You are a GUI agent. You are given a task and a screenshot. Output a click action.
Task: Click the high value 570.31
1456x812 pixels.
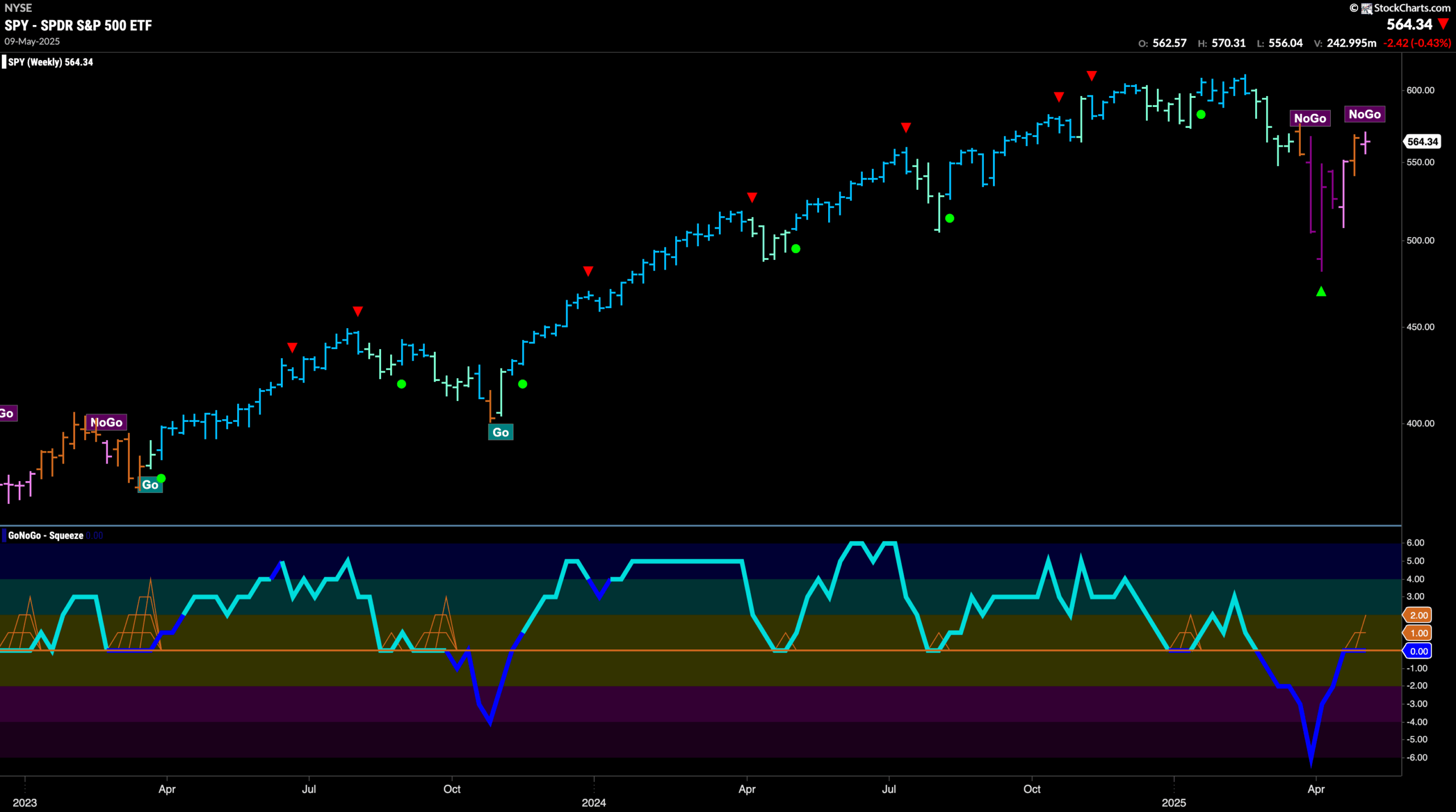coord(1228,43)
